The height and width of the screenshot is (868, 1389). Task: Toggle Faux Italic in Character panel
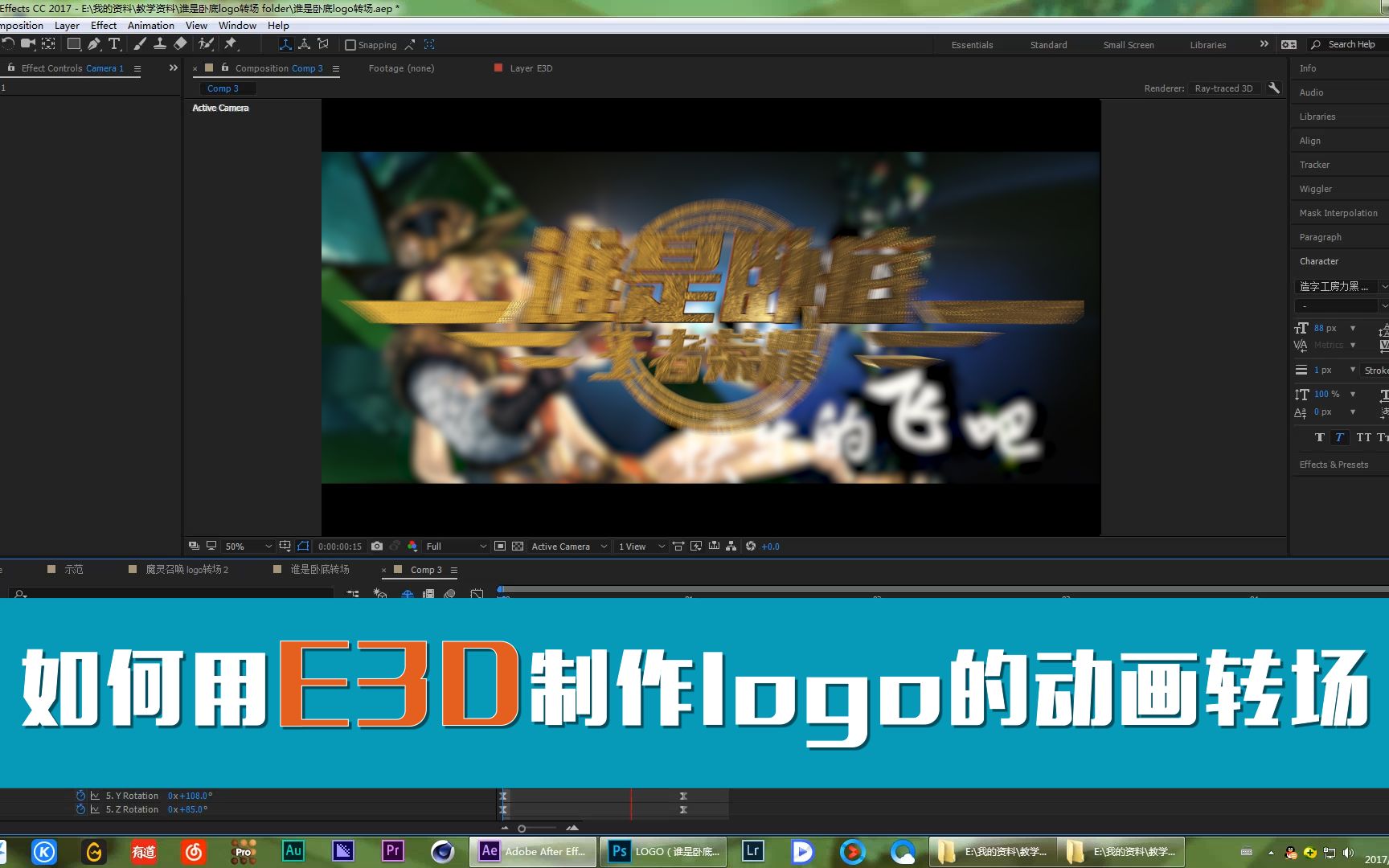[x=1339, y=437]
